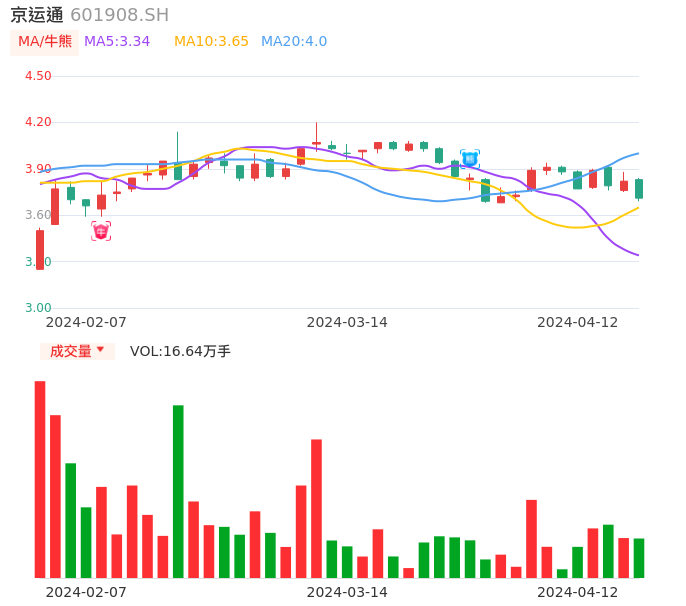The image size is (686, 606).
Task: Click the 601908.SH stock code
Action: (119, 15)
